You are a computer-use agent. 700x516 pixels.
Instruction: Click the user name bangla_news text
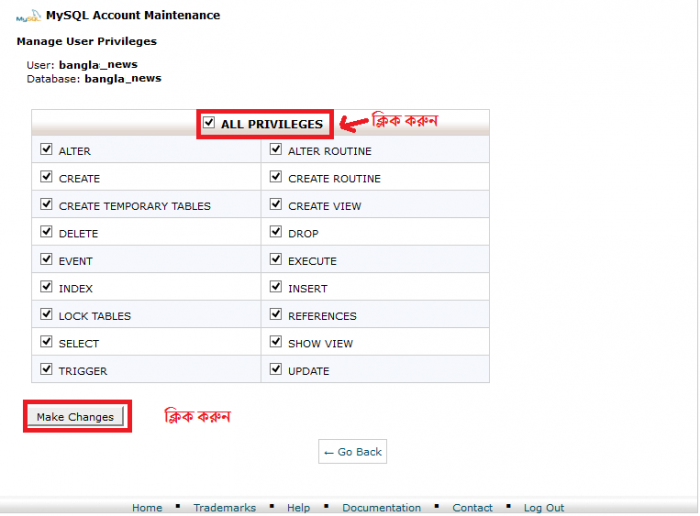pyautogui.click(x=98, y=65)
